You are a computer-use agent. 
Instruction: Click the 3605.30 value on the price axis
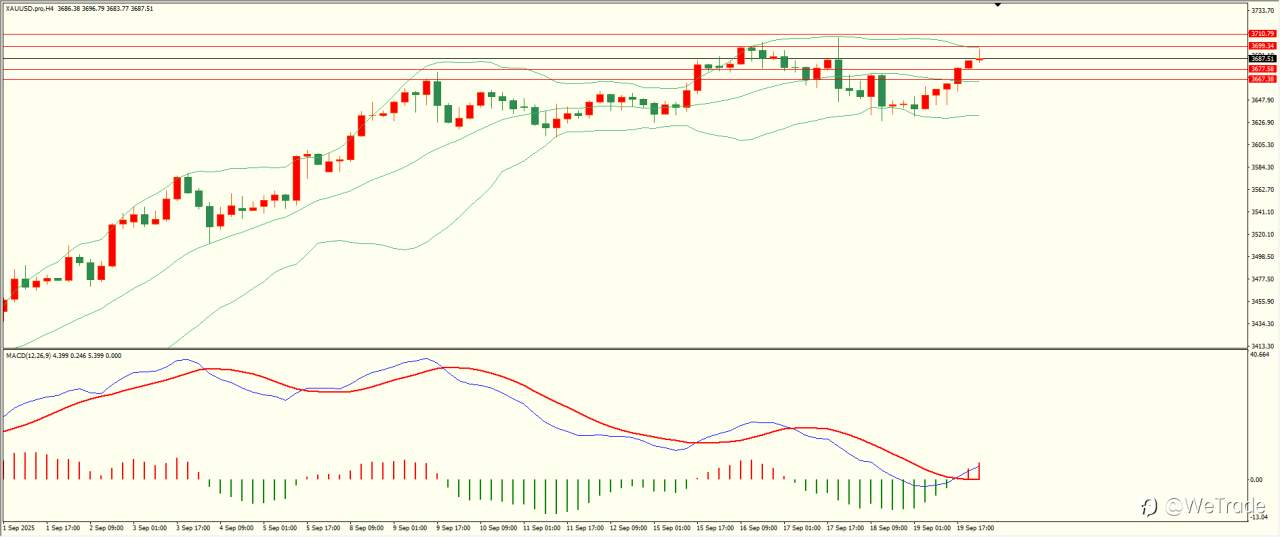point(1263,144)
